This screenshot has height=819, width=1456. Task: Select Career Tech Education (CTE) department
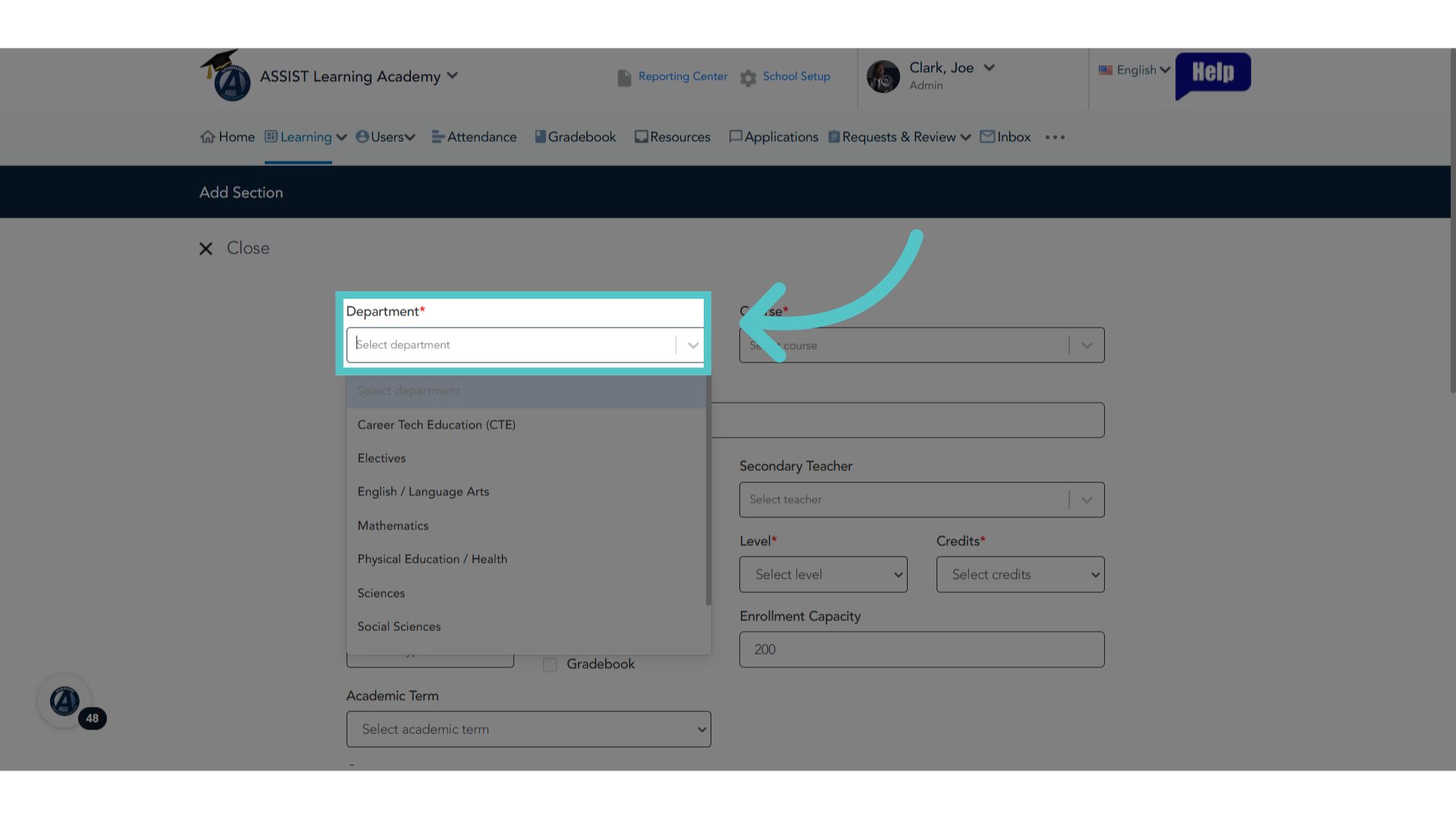[526, 425]
